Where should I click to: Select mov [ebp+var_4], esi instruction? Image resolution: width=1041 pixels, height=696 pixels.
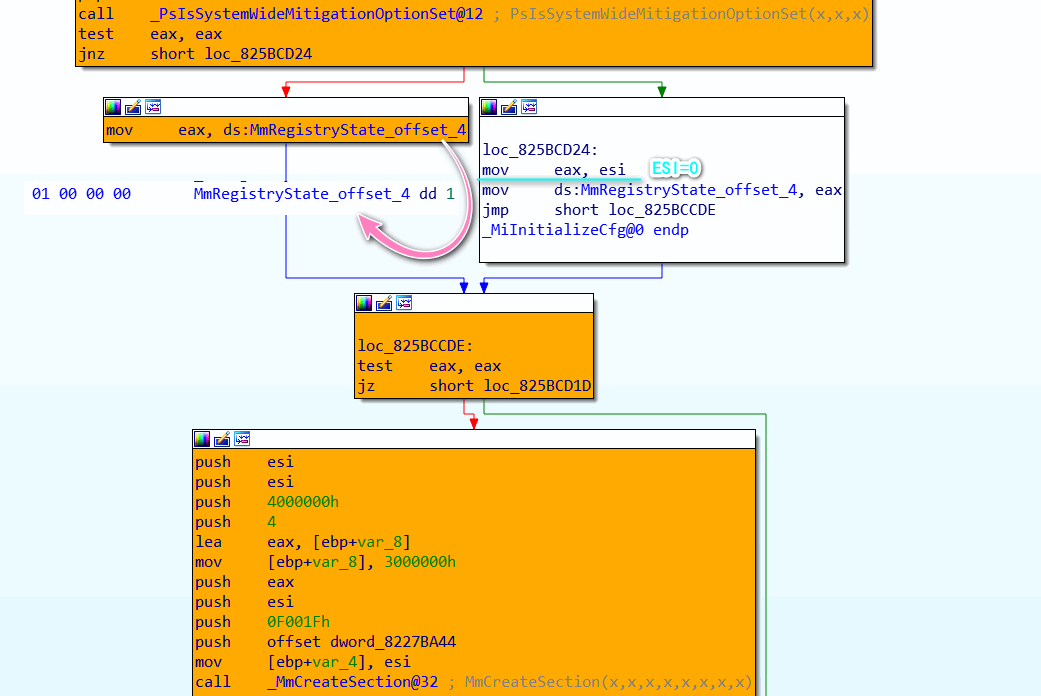303,661
